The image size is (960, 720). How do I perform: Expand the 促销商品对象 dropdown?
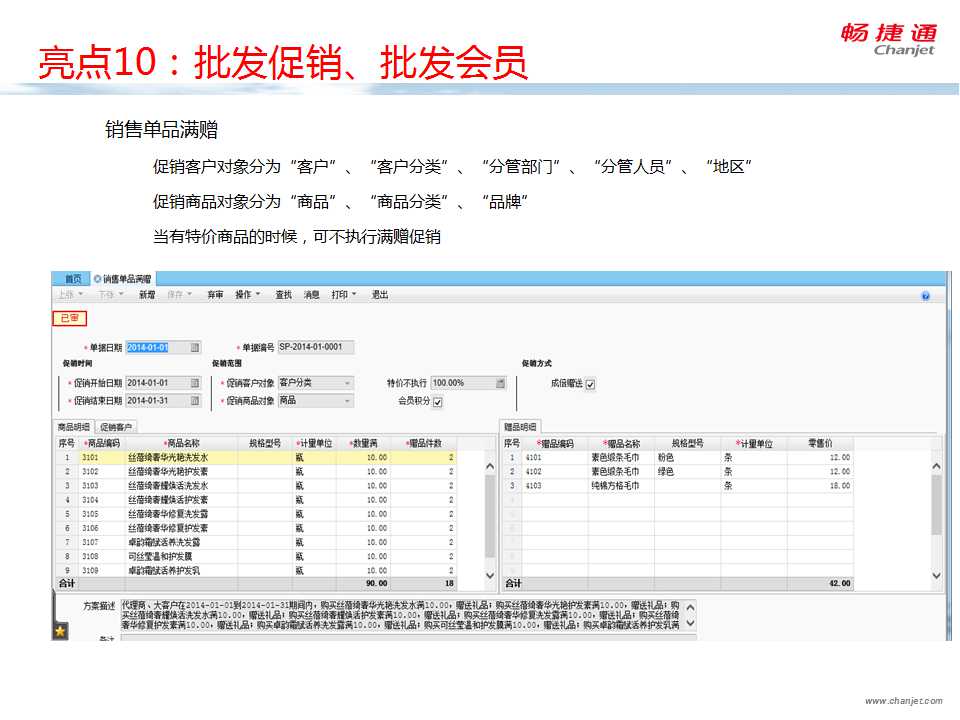[347, 401]
